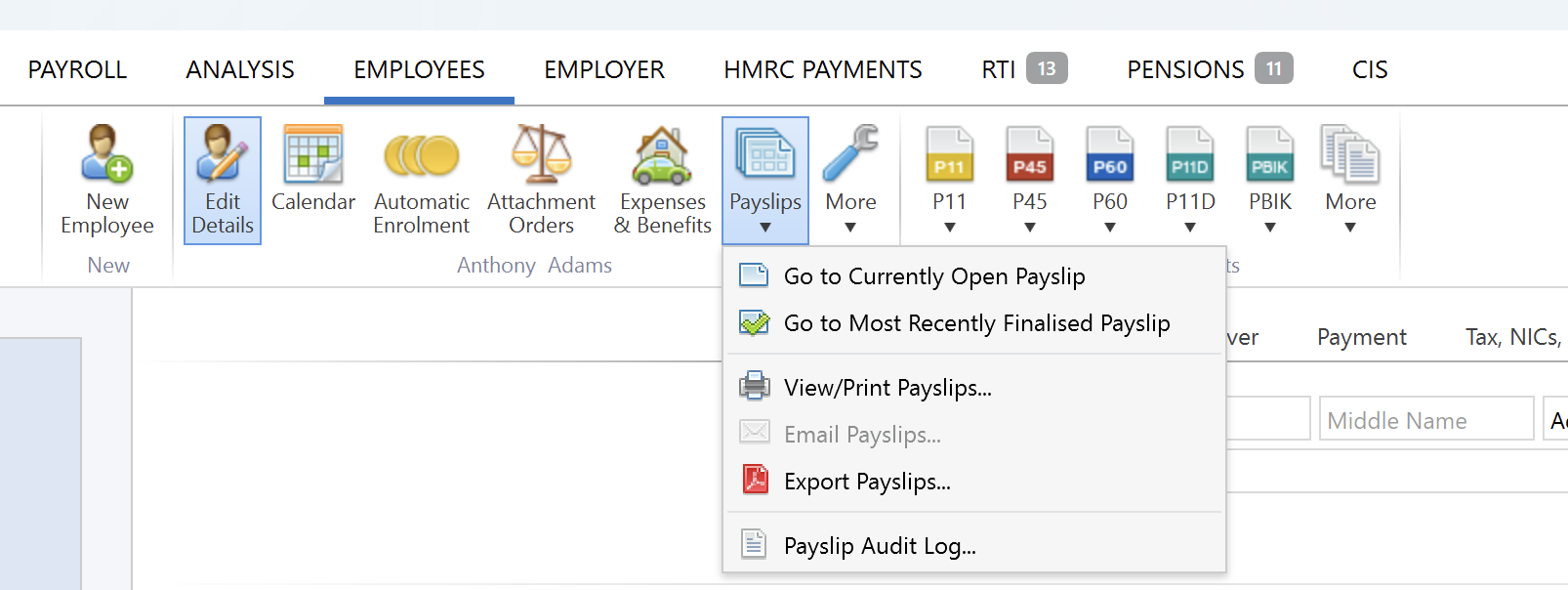Viewport: 1568px width, 590px height.
Task: Expand the reports More dropdown arrow
Action: tap(1350, 228)
